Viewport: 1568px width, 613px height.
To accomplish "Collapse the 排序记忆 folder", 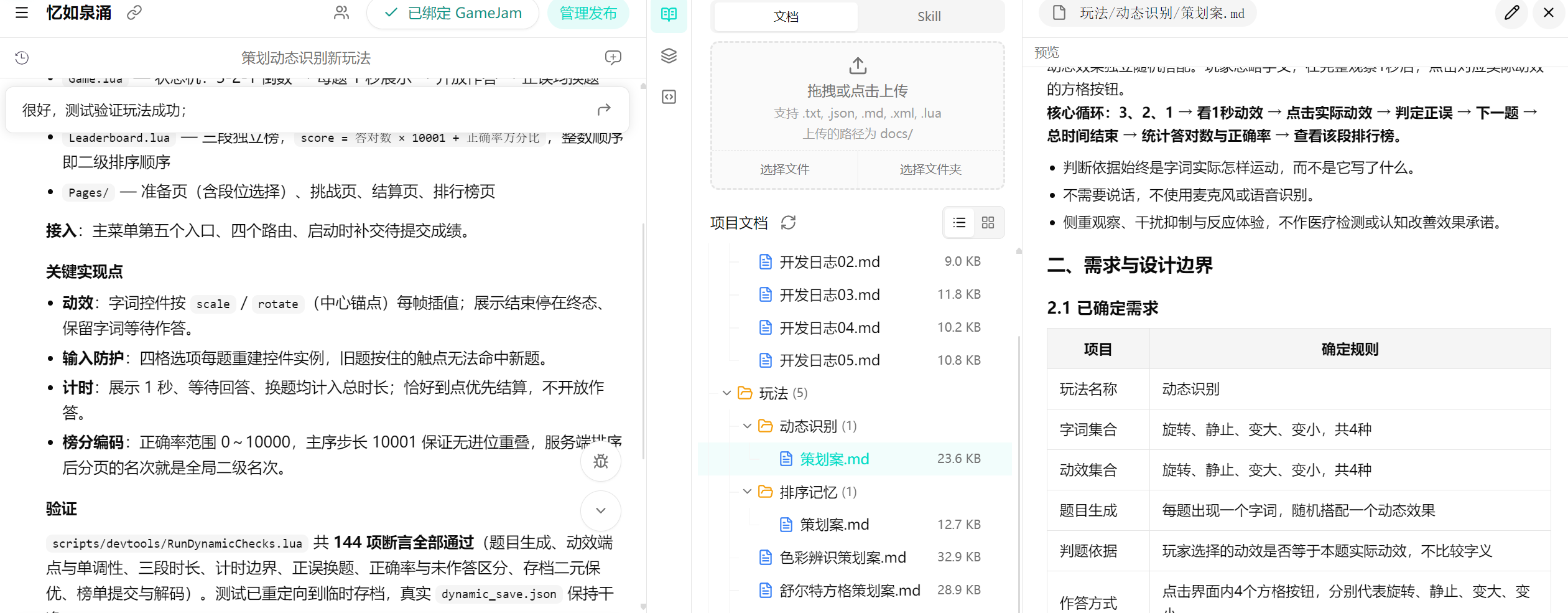I will click(x=748, y=492).
